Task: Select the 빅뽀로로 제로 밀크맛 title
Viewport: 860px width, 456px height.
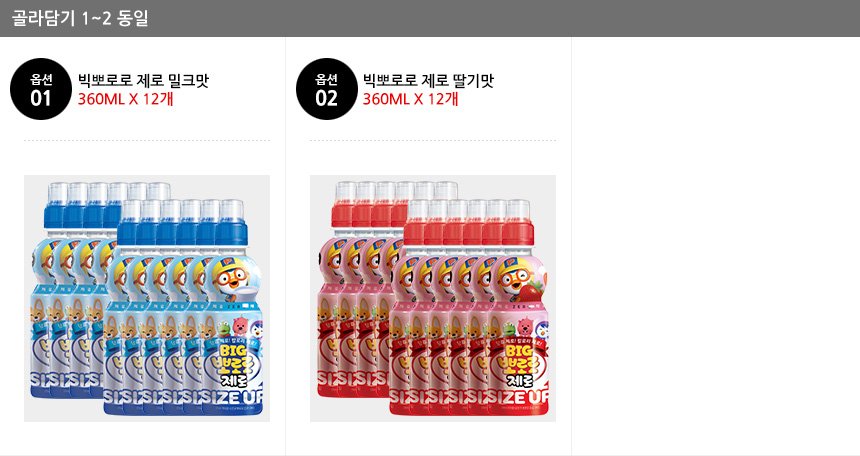Action: [143, 81]
